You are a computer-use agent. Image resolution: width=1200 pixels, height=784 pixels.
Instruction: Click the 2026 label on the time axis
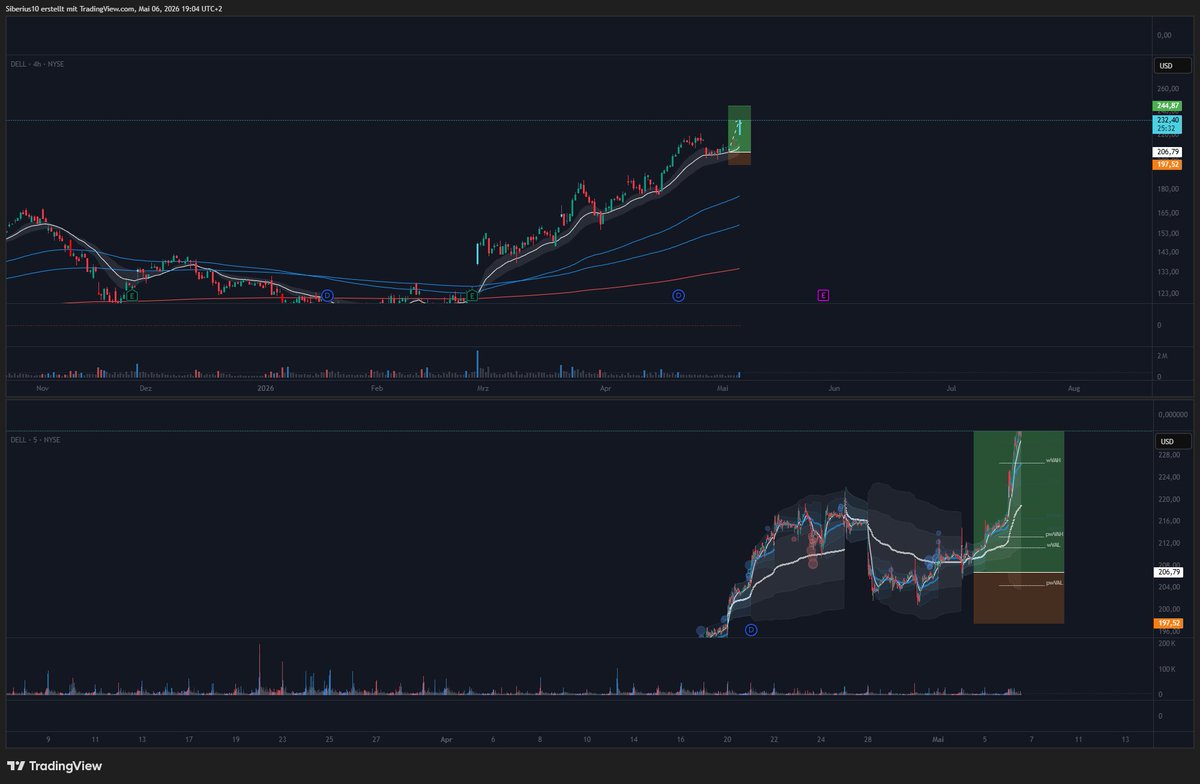pyautogui.click(x=265, y=387)
